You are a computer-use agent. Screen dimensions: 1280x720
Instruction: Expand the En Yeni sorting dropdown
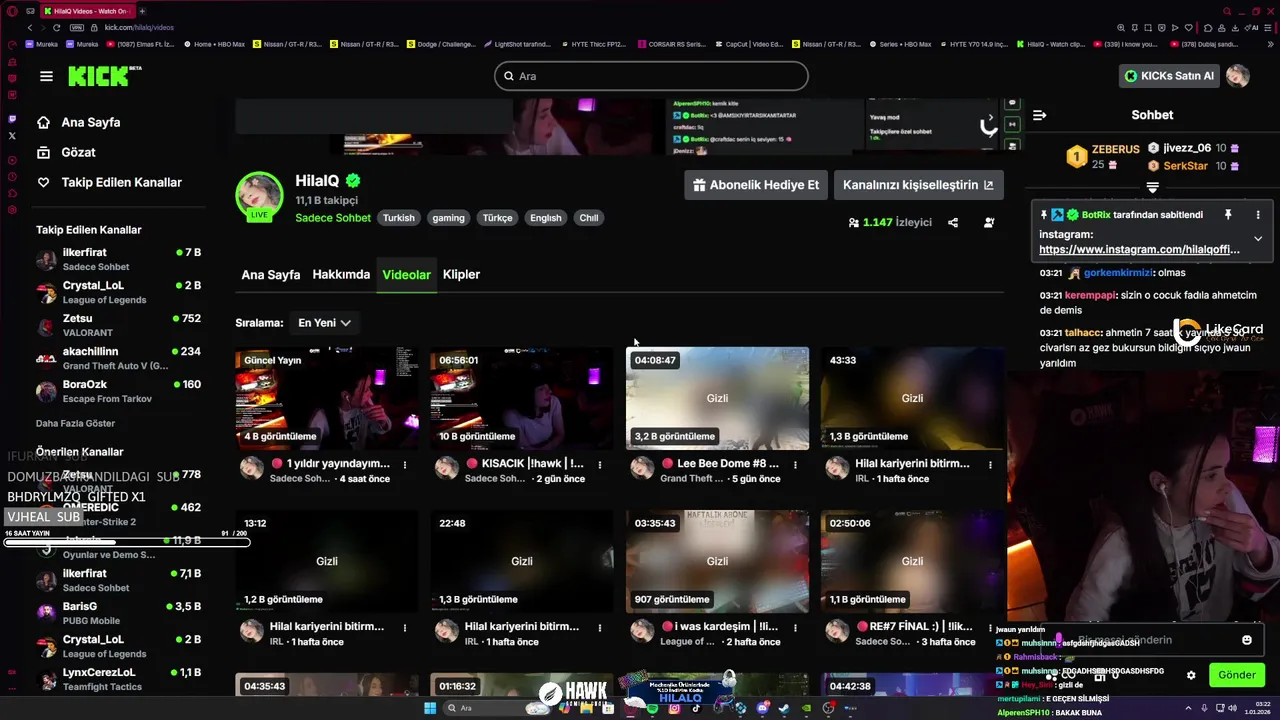[324, 323]
